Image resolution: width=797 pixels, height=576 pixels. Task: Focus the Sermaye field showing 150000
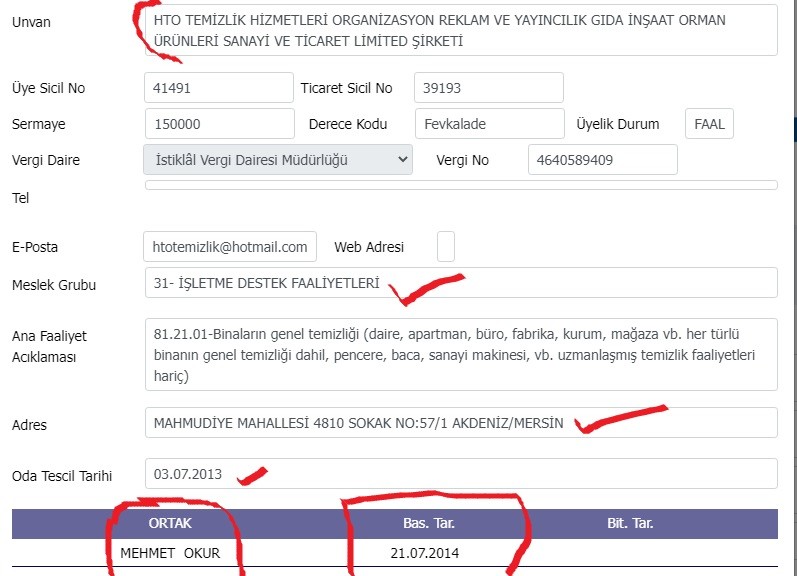(x=220, y=124)
